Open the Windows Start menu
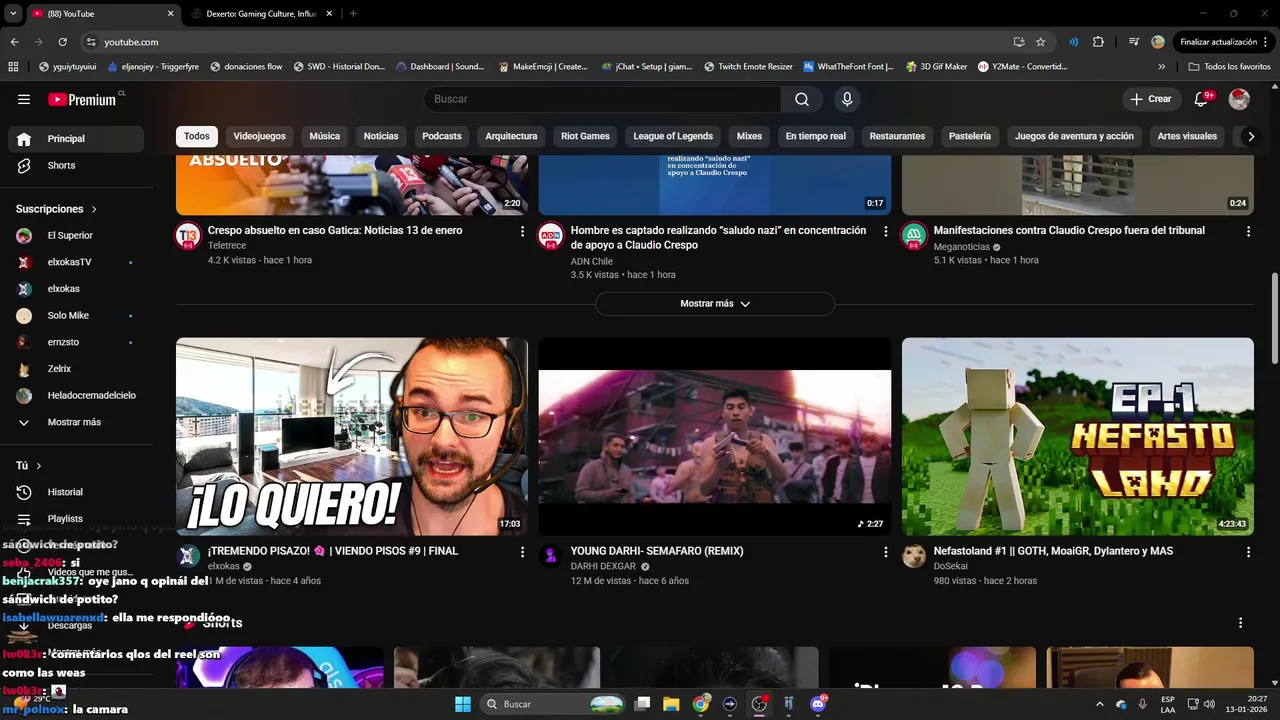The height and width of the screenshot is (720, 1280). coord(462,704)
